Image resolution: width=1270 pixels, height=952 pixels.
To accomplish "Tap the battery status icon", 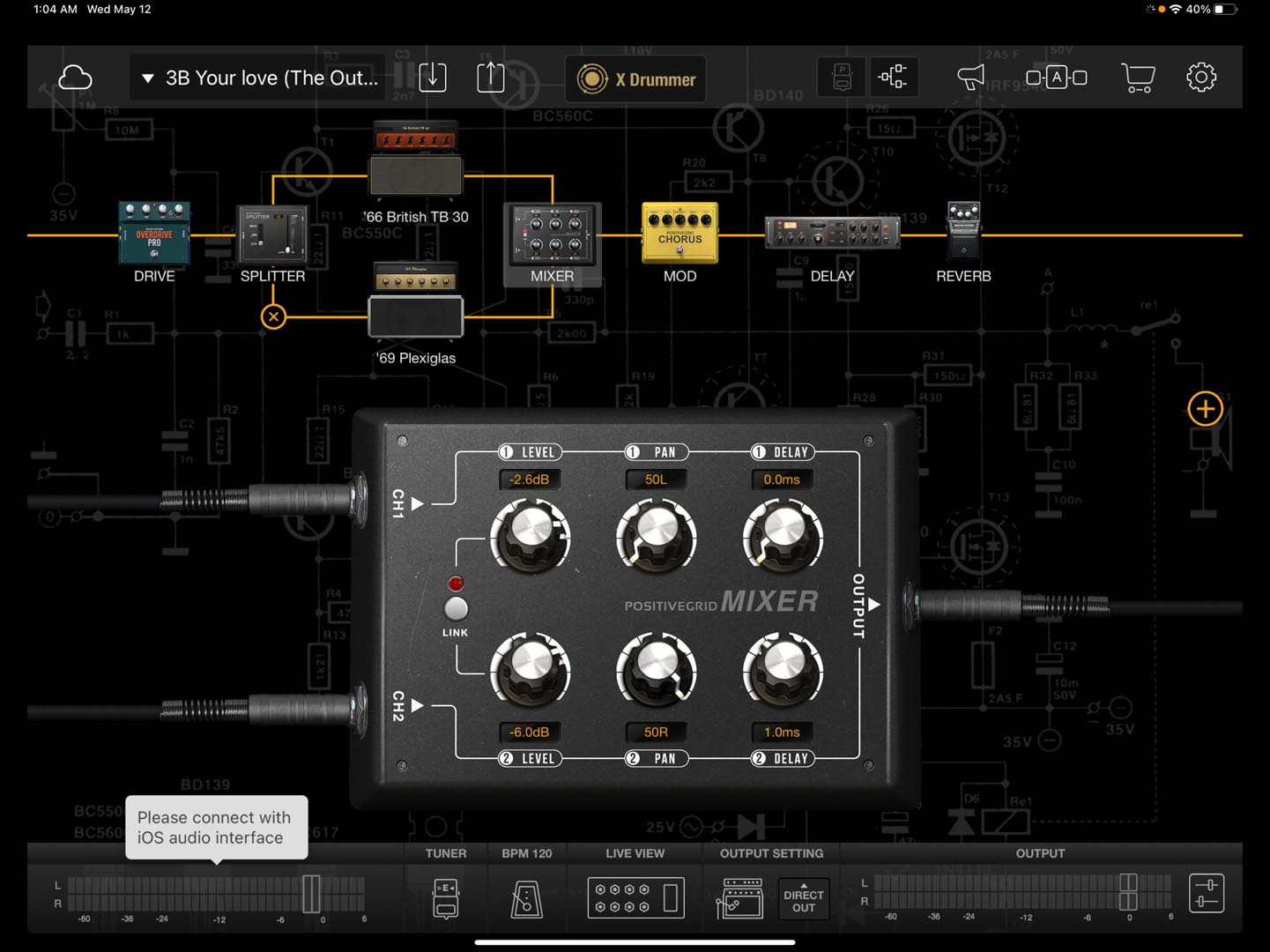I will click(1225, 9).
